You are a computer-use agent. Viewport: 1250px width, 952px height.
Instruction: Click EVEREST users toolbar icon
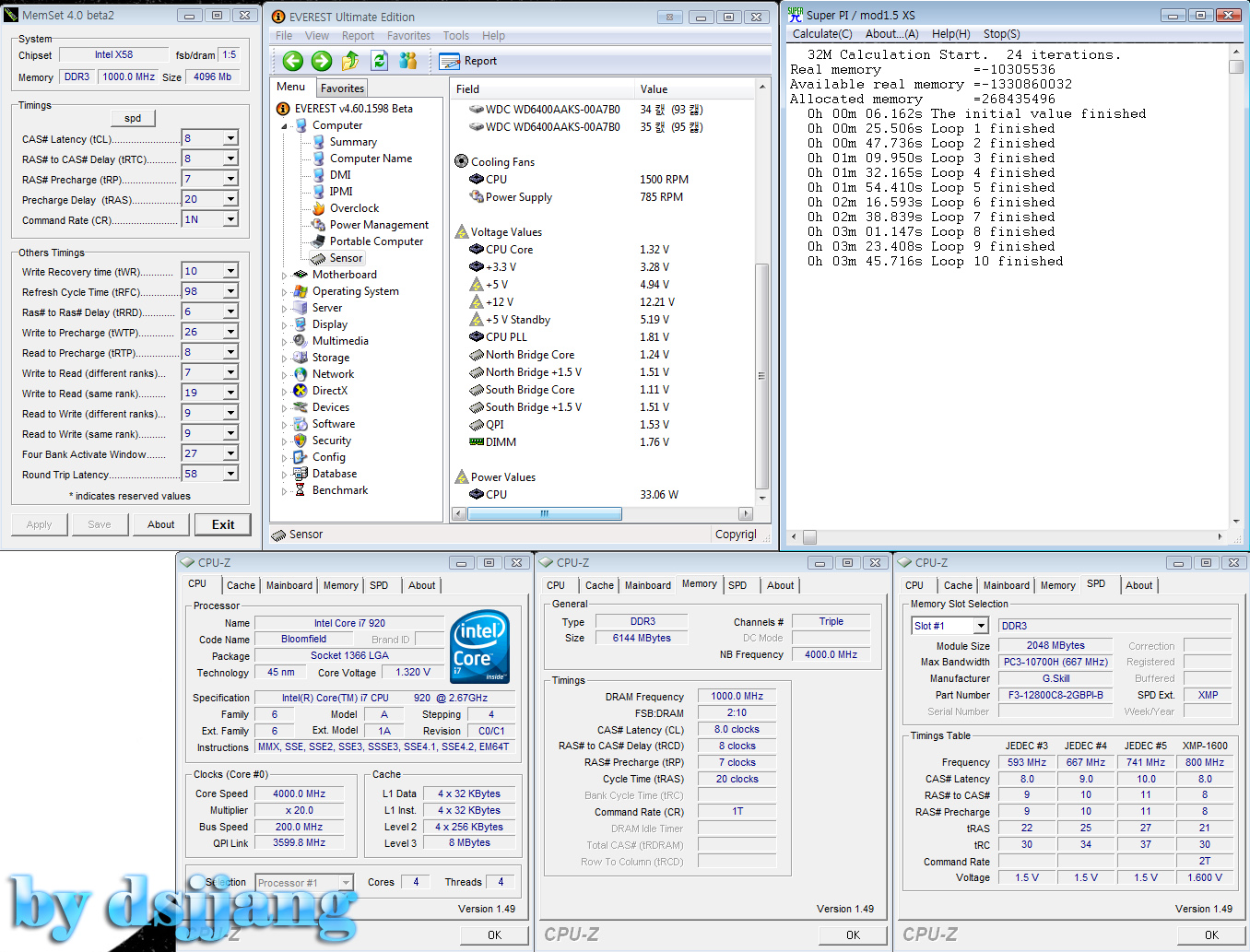407,61
